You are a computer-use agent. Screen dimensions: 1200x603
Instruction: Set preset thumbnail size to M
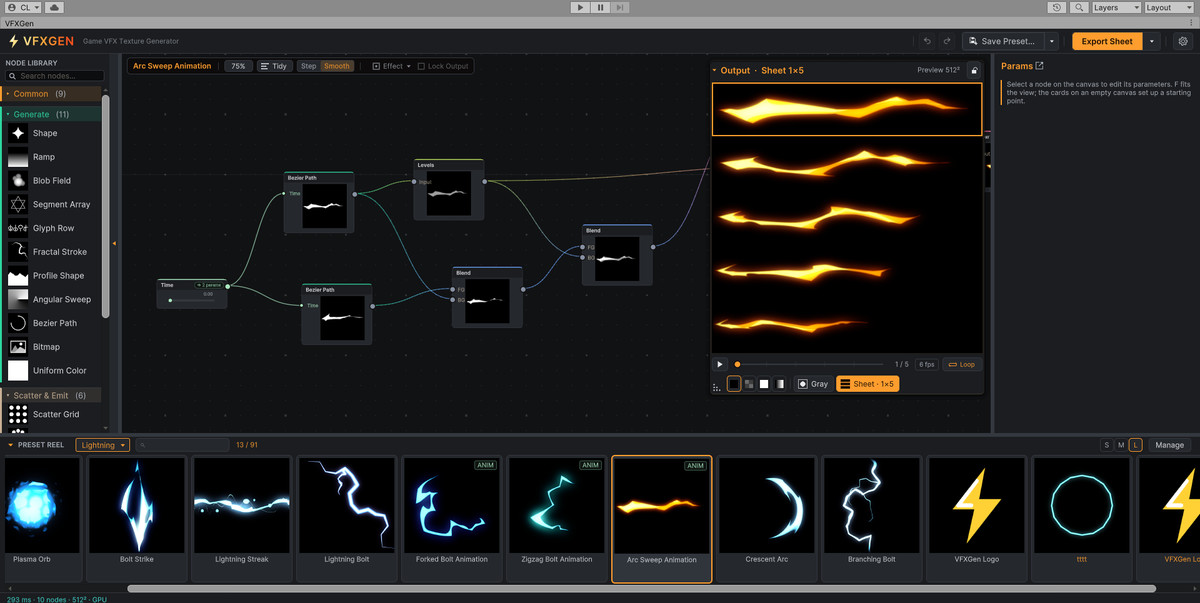pyautogui.click(x=1121, y=445)
